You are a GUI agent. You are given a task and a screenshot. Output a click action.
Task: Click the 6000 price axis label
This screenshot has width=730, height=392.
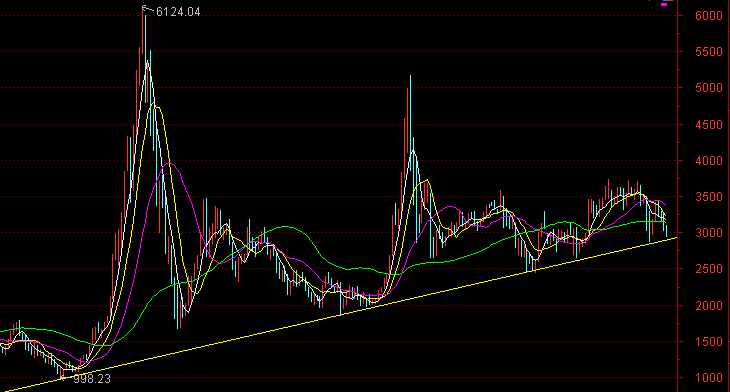pos(709,15)
